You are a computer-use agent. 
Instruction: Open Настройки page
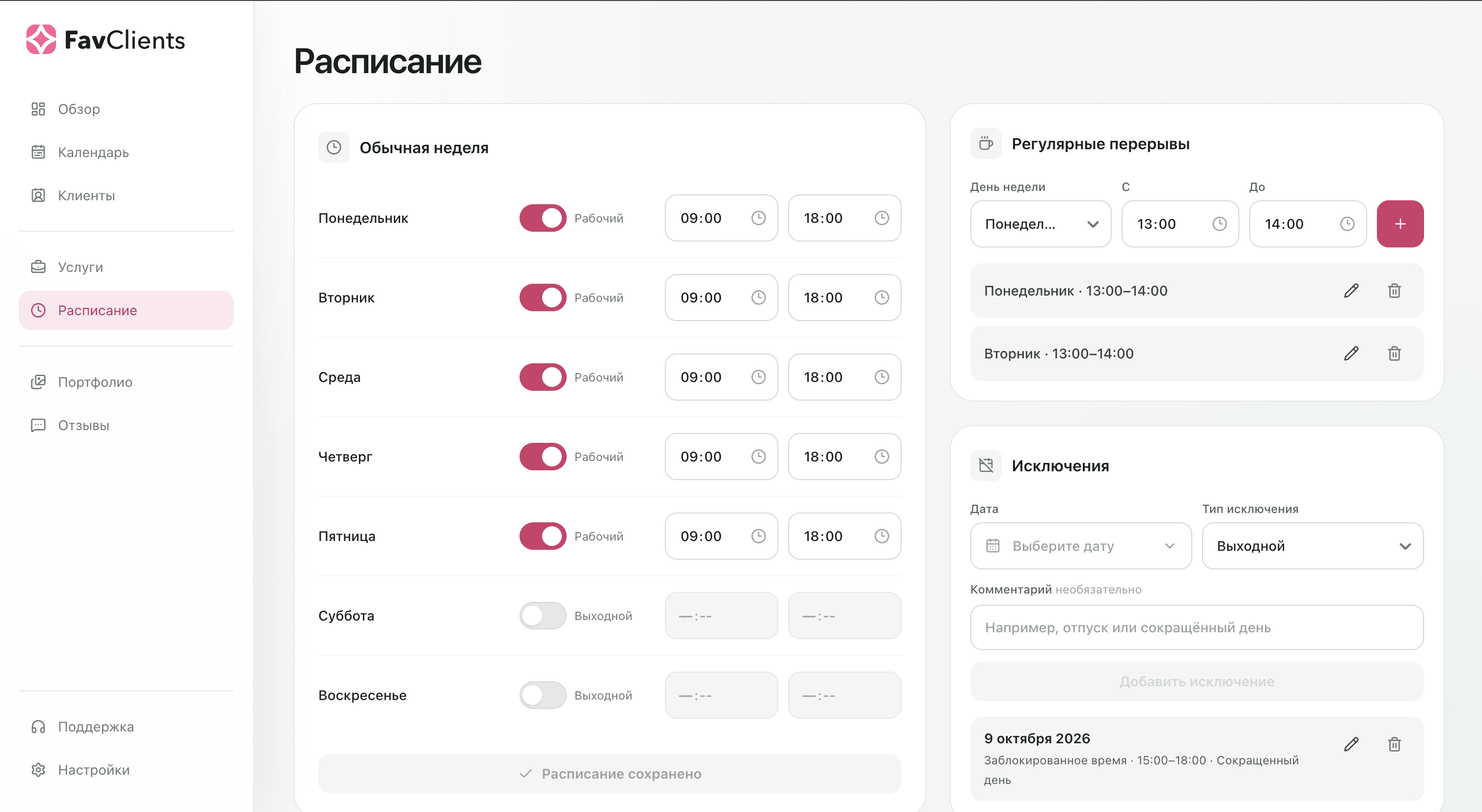[126, 769]
